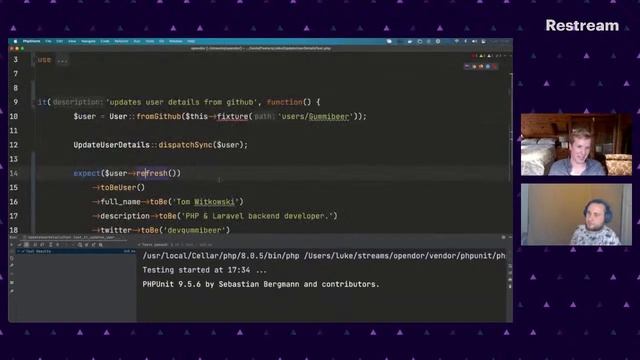Rerun the tests with the green play icon
The width and height of the screenshot is (640, 360).
11,245
